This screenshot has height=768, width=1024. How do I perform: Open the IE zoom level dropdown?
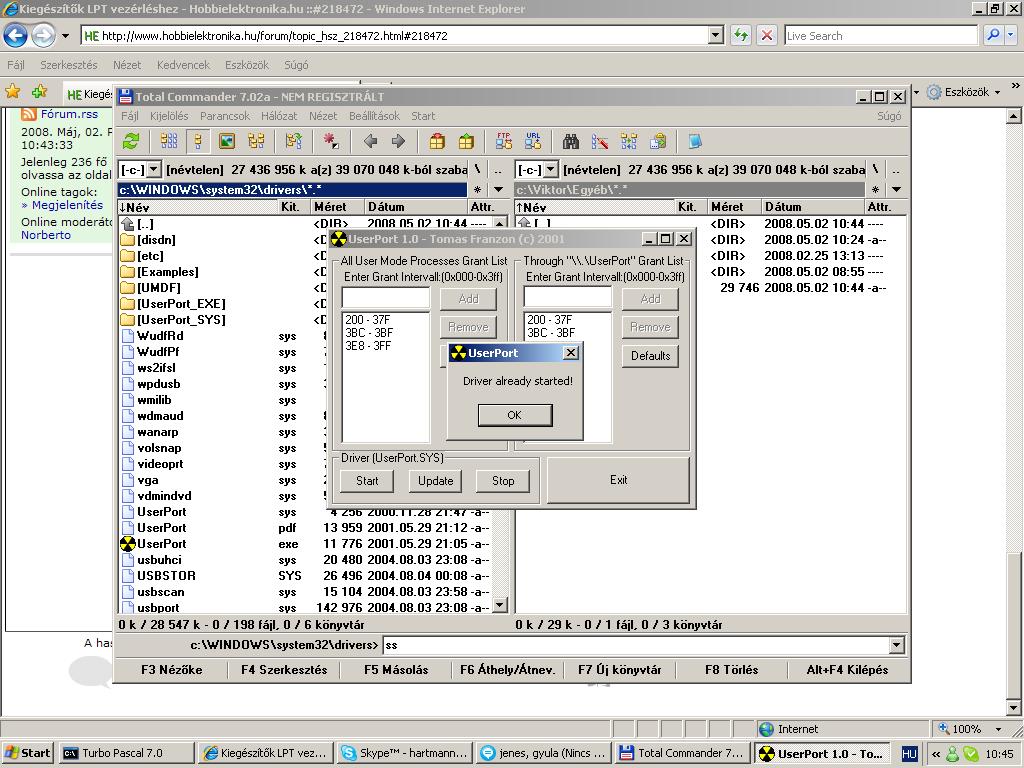(x=999, y=729)
